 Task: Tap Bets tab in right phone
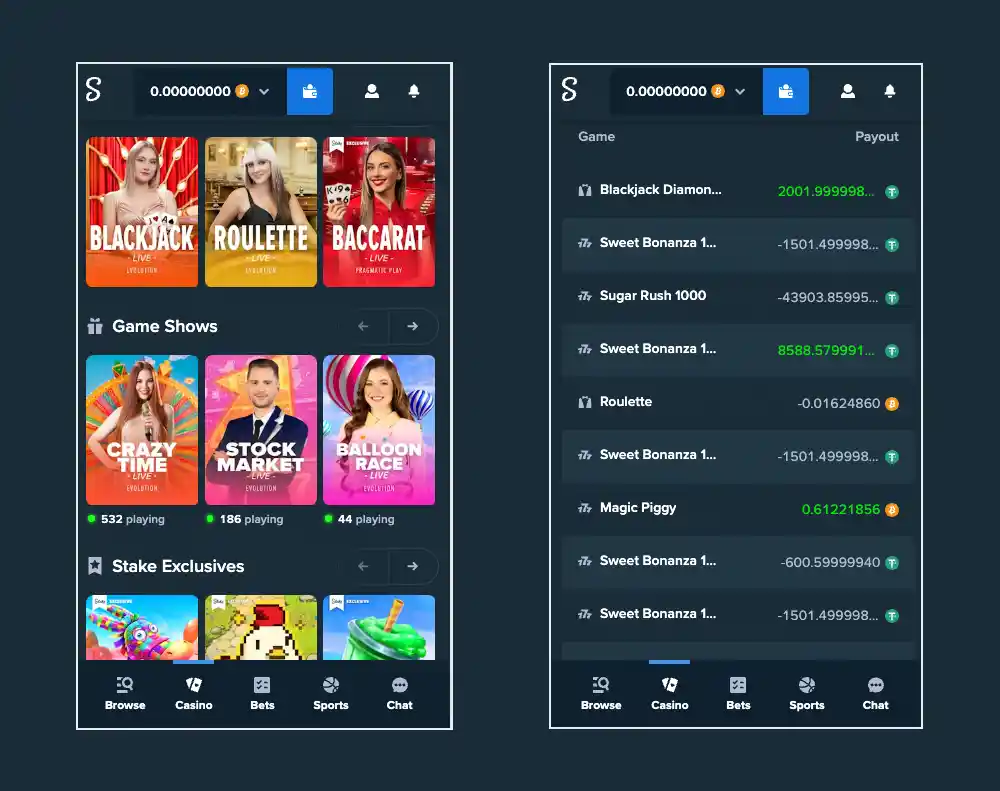pos(738,693)
